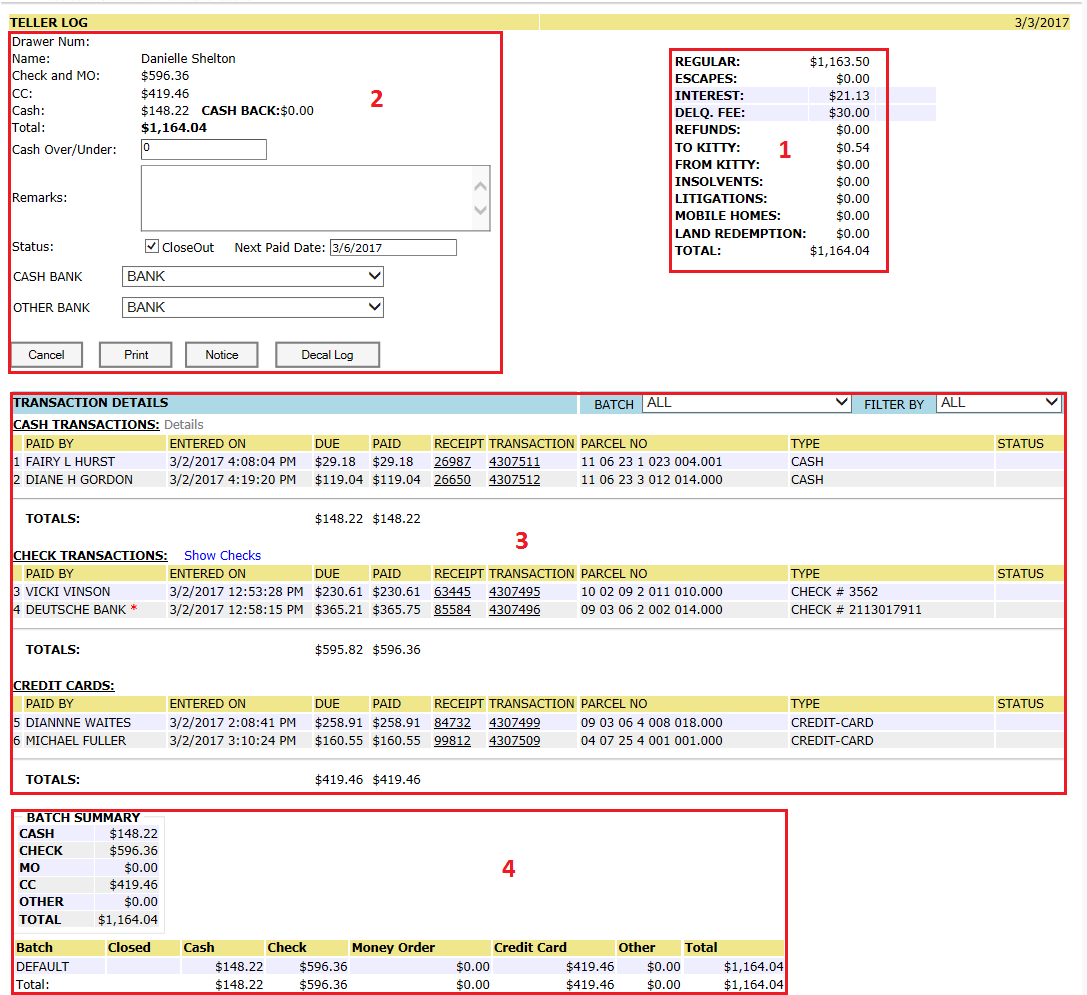Viewport: 1087px width, 995px height.
Task: Open transaction 4307509 link
Action: pos(514,741)
